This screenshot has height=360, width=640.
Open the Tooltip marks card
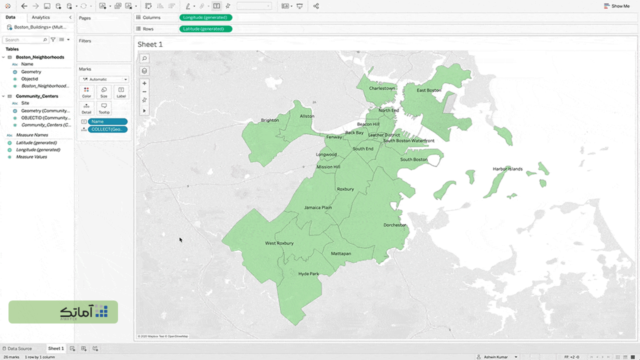pyautogui.click(x=104, y=109)
